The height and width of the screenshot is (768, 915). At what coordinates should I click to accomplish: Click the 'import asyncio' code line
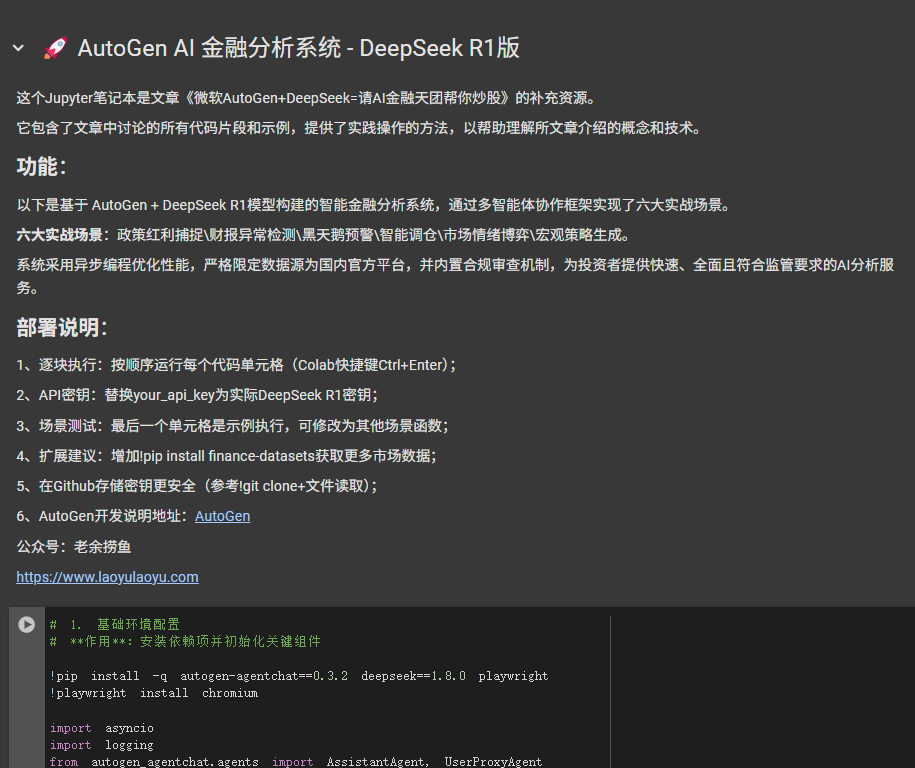102,728
